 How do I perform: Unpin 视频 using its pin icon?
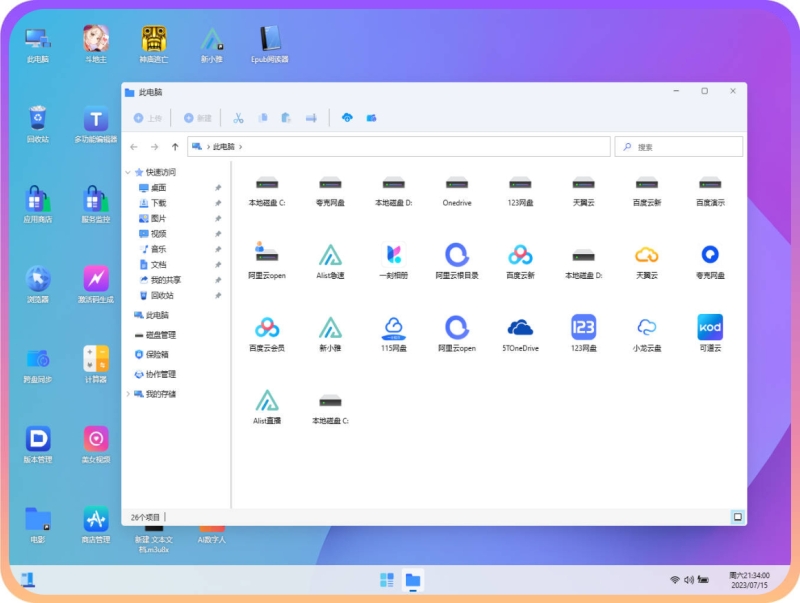(x=218, y=234)
